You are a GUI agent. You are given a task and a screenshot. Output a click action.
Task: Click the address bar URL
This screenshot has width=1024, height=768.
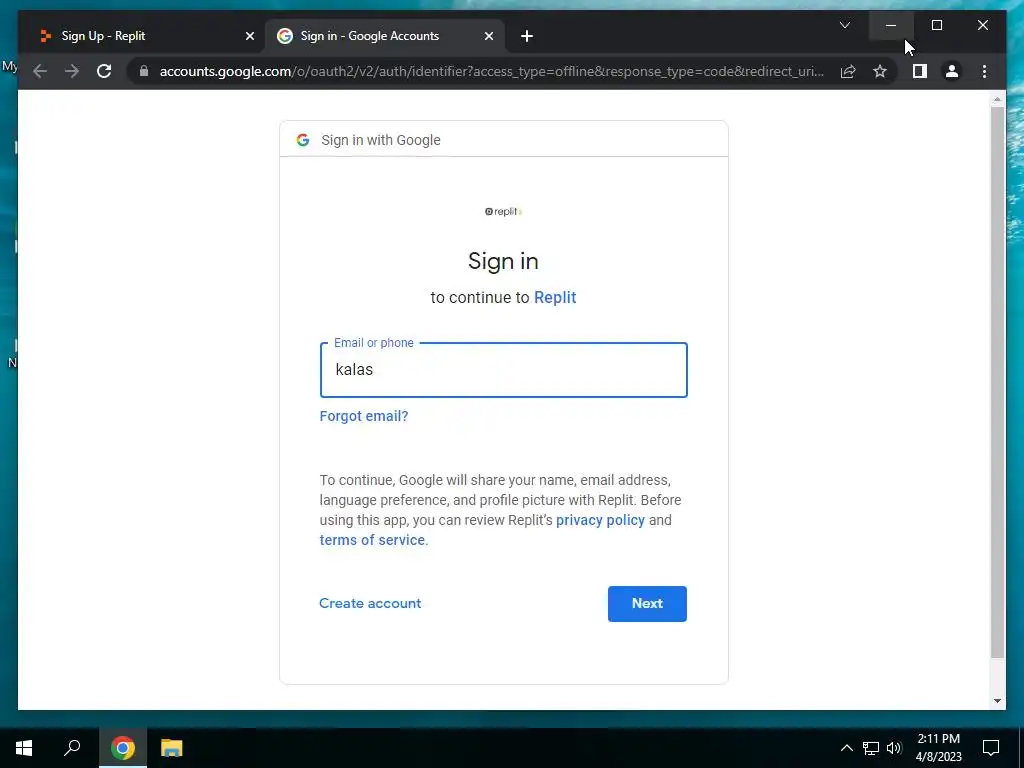491,71
